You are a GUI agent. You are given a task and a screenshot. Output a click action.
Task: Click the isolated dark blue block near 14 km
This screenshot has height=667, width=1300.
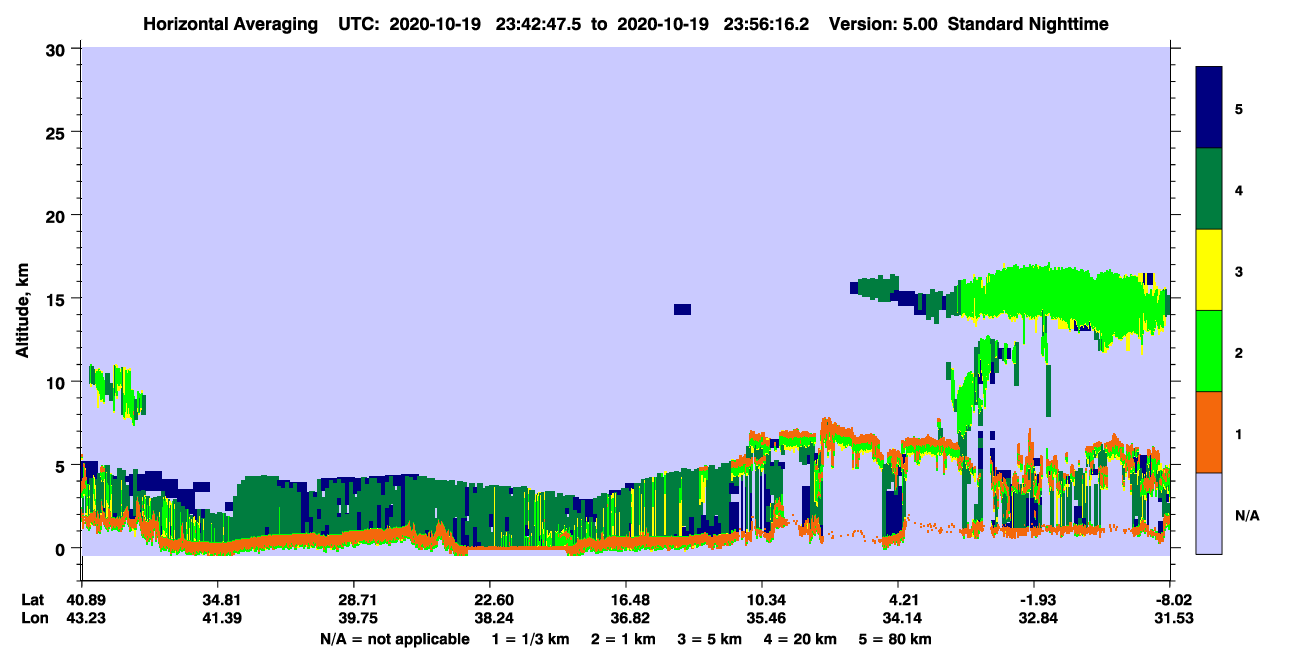coord(682,309)
